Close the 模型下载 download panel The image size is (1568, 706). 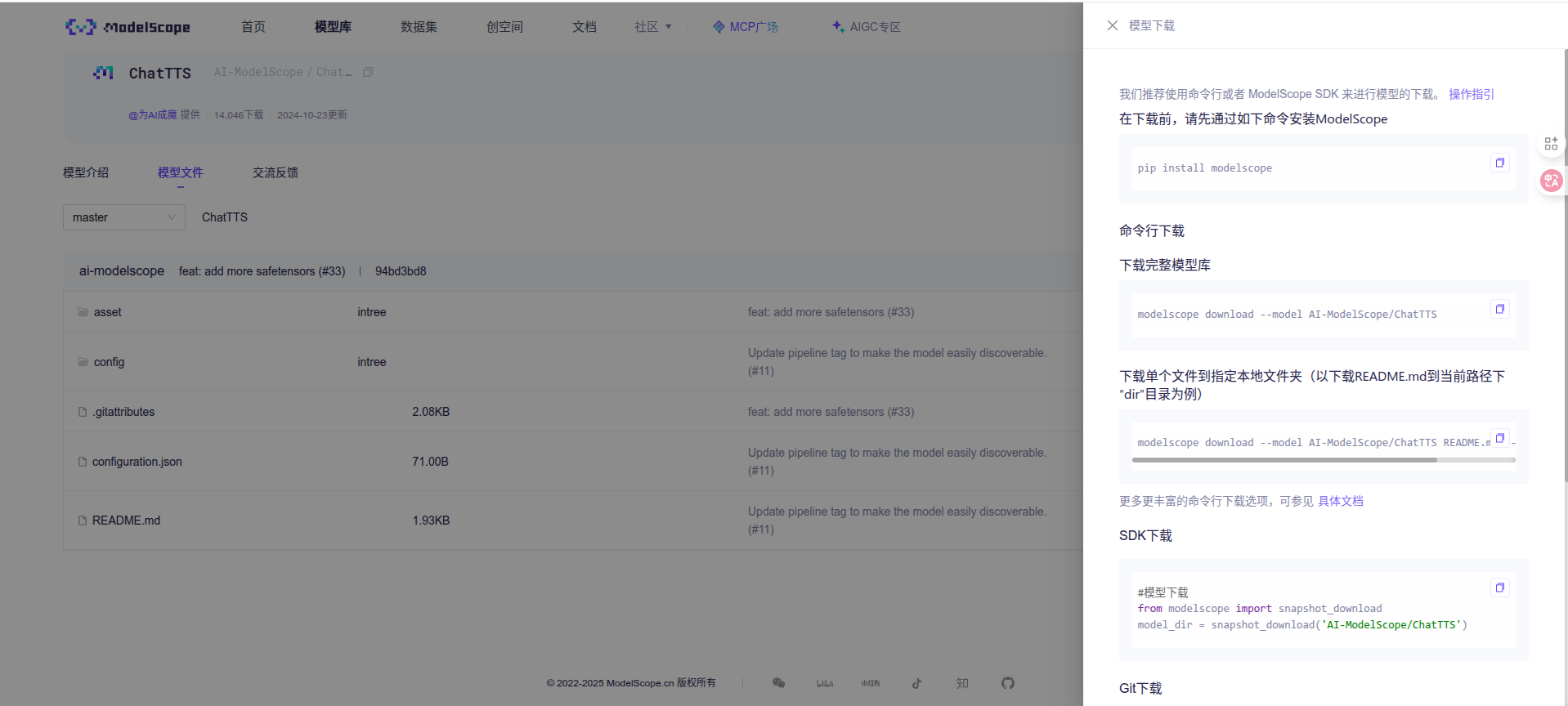point(1112,25)
